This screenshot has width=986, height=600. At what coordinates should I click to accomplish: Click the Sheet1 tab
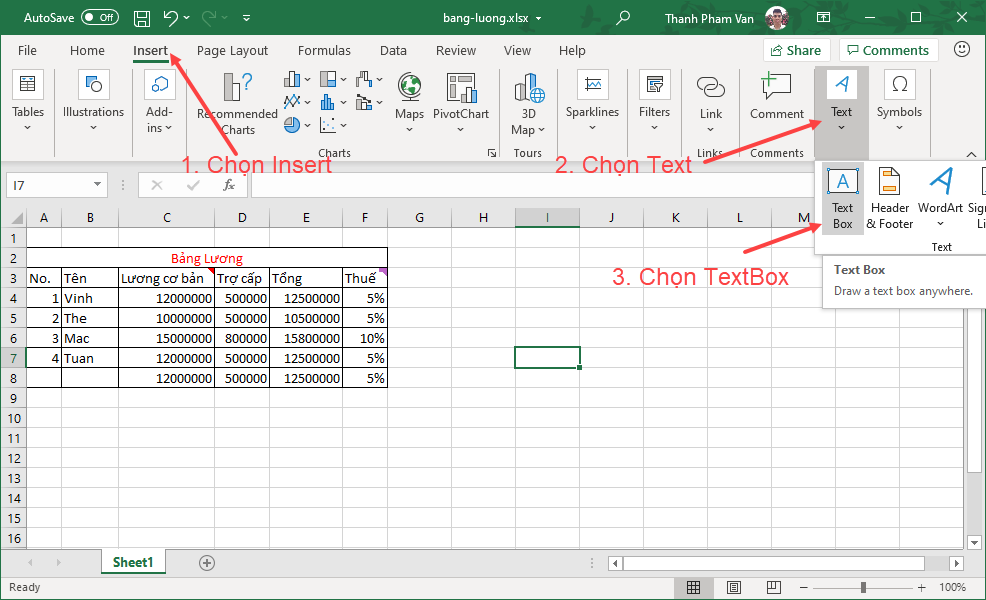133,562
